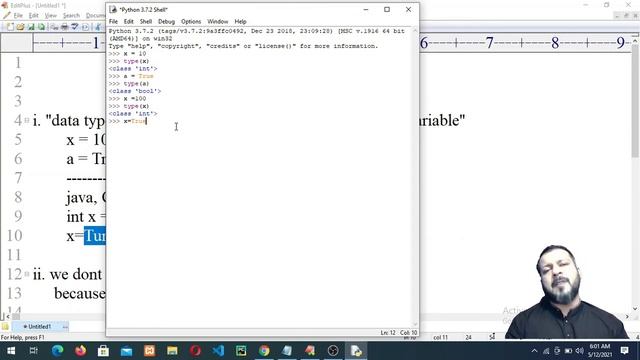
Task: Open the Help menu in IDLE
Action: 240,21
